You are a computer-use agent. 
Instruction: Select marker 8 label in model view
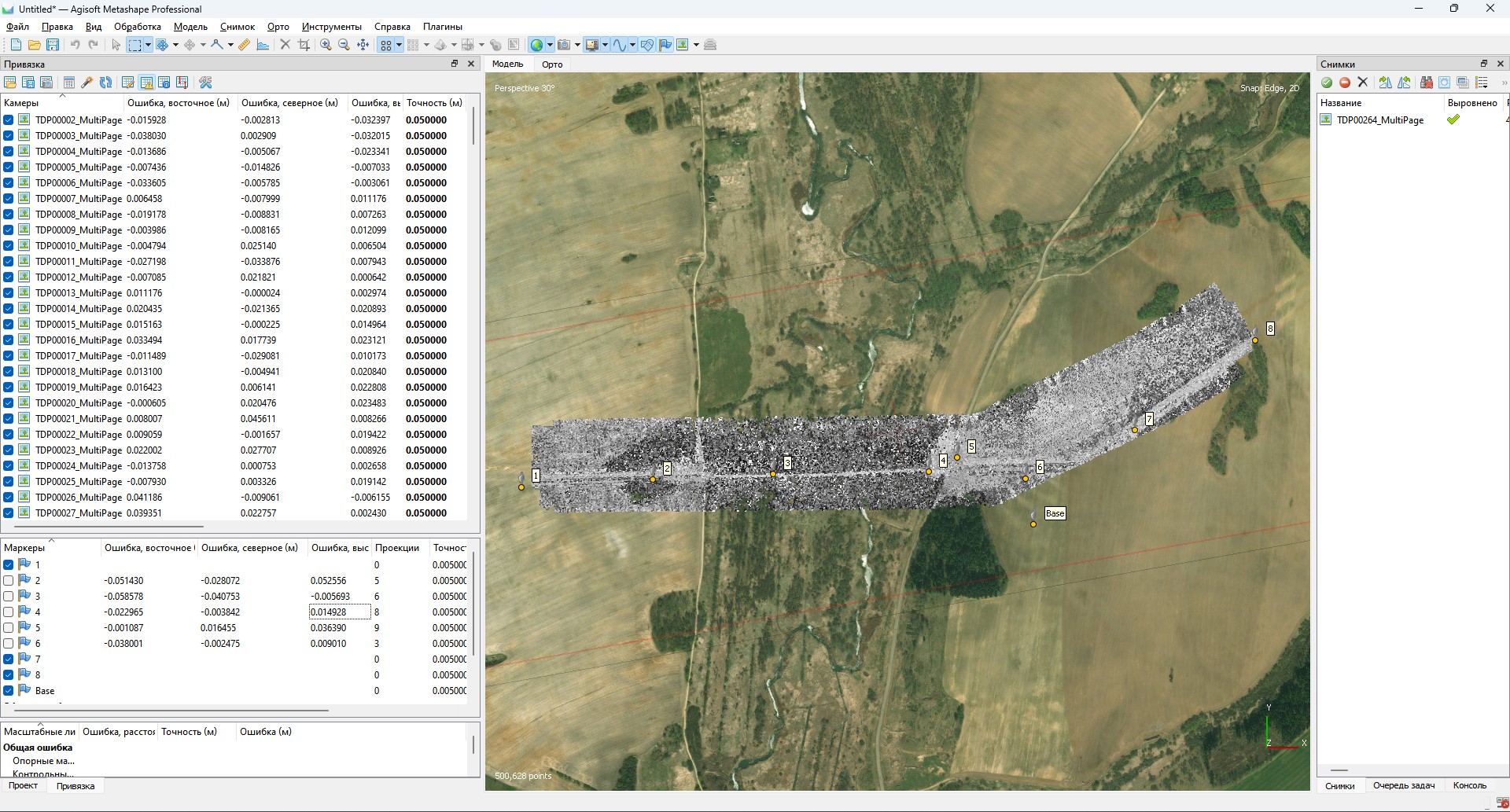1270,329
